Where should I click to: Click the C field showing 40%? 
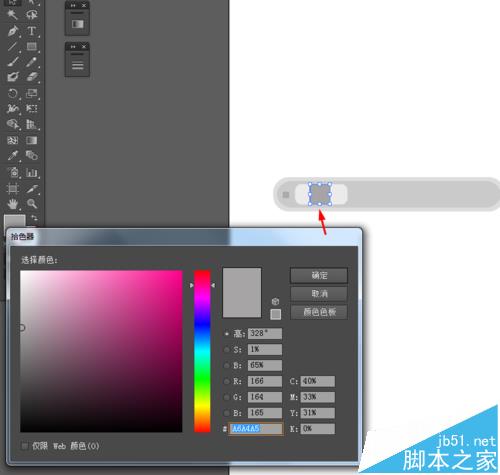coord(318,381)
